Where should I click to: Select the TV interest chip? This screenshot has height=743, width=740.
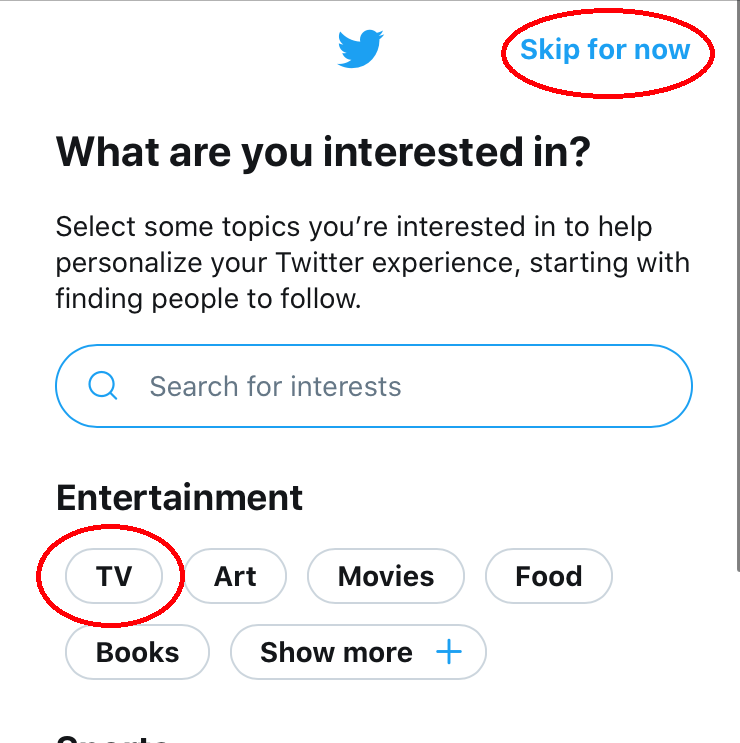(x=114, y=576)
